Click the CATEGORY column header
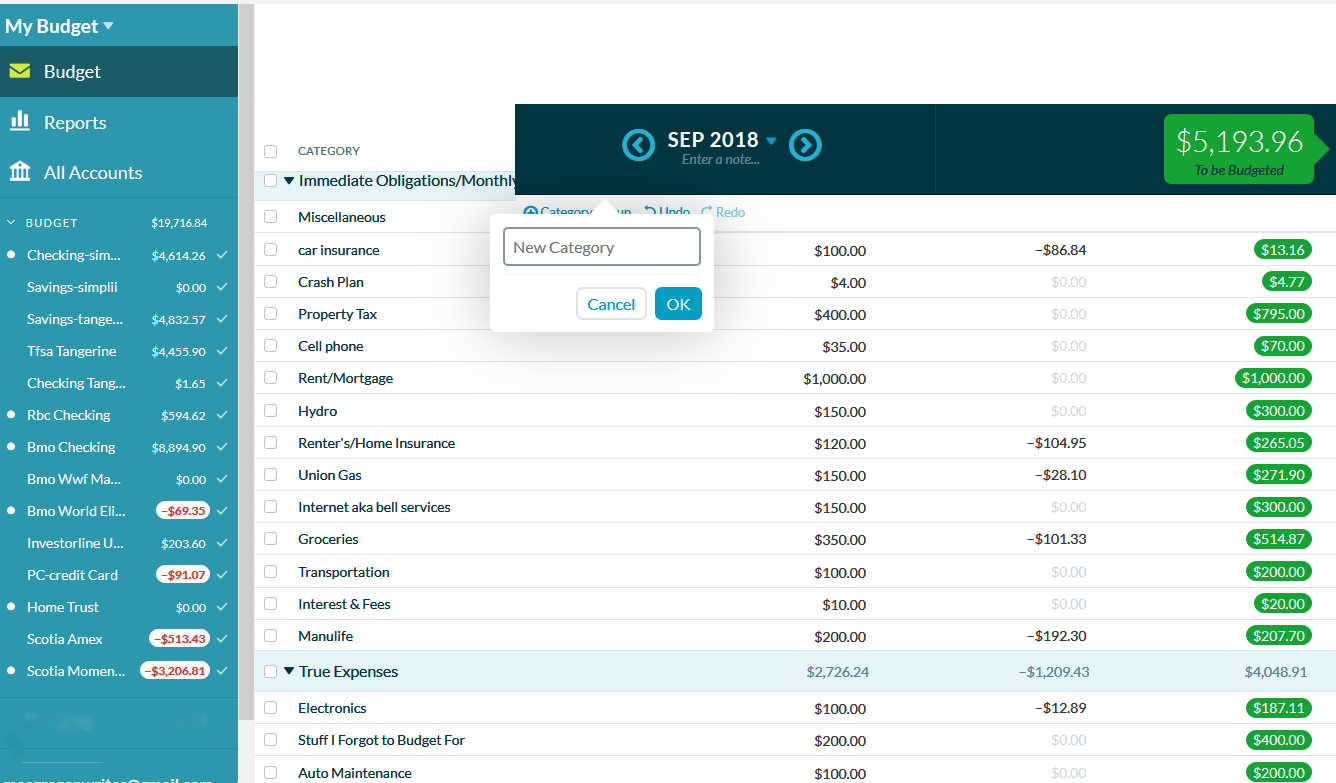 click(329, 151)
